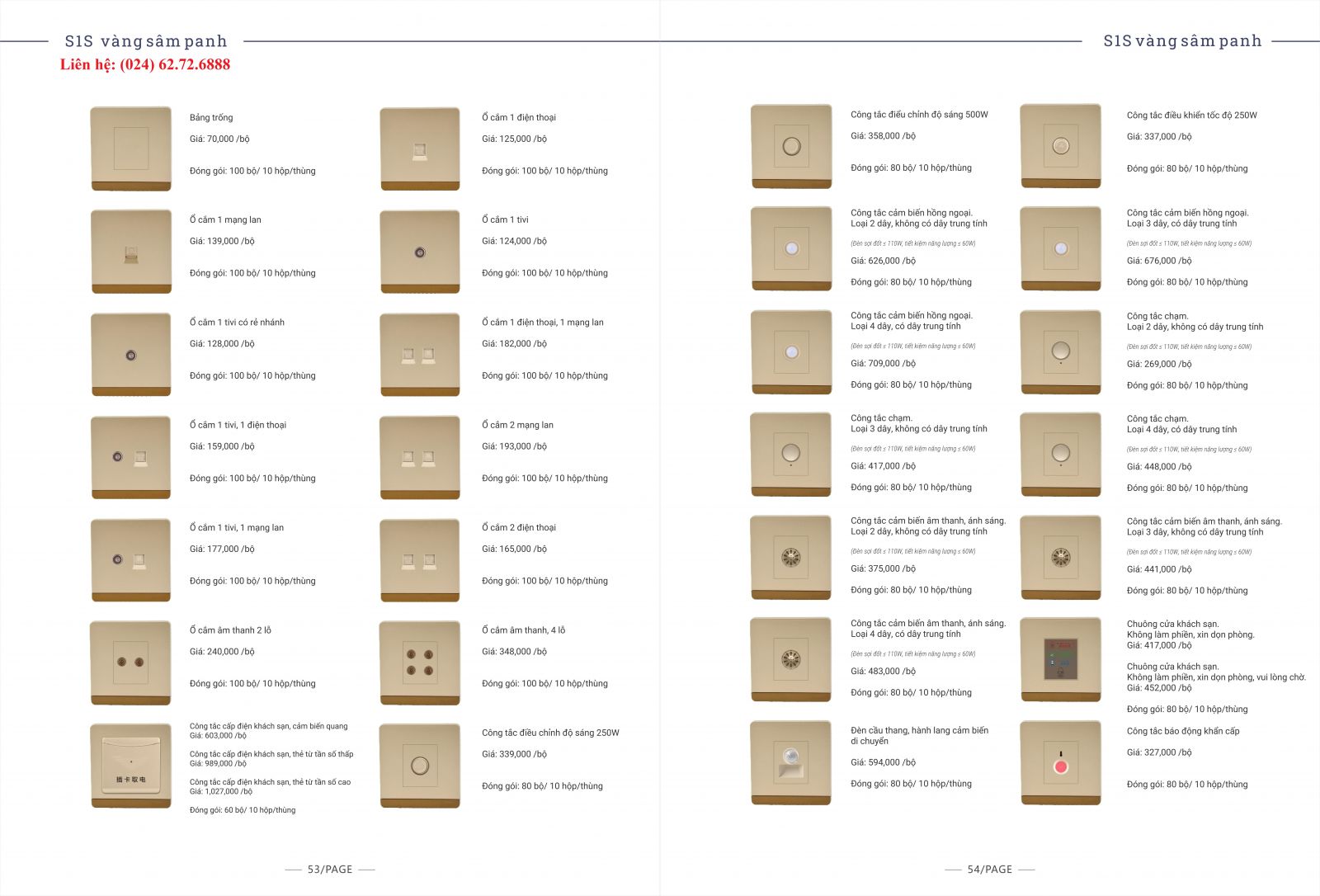This screenshot has height=896, width=1320.
Task: Select the price text Giá: 594,000 /bộ
Action: [883, 762]
